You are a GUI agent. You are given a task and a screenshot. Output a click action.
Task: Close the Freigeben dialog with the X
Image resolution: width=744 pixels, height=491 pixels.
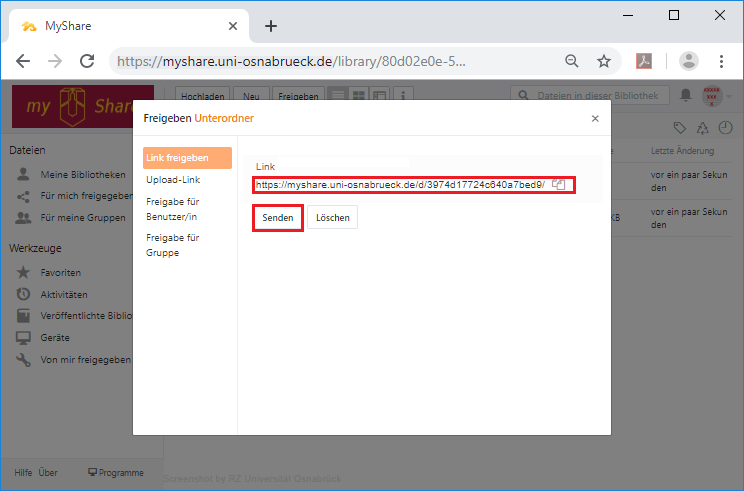tap(595, 118)
